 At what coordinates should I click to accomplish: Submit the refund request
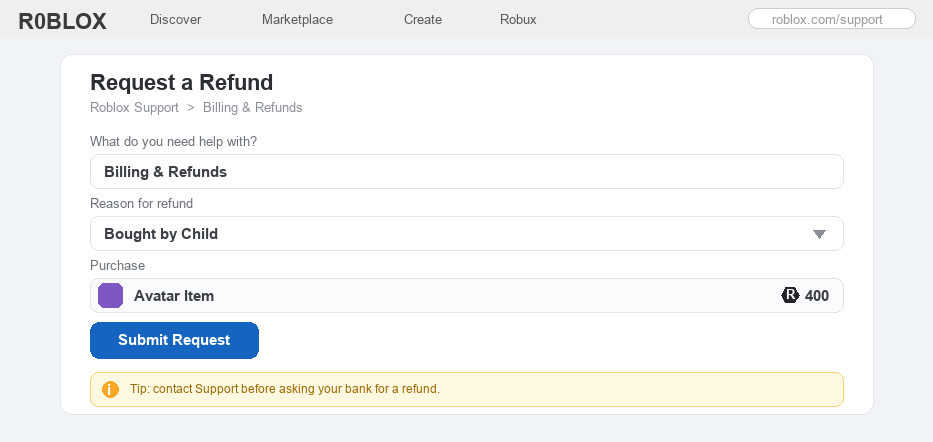(x=174, y=340)
